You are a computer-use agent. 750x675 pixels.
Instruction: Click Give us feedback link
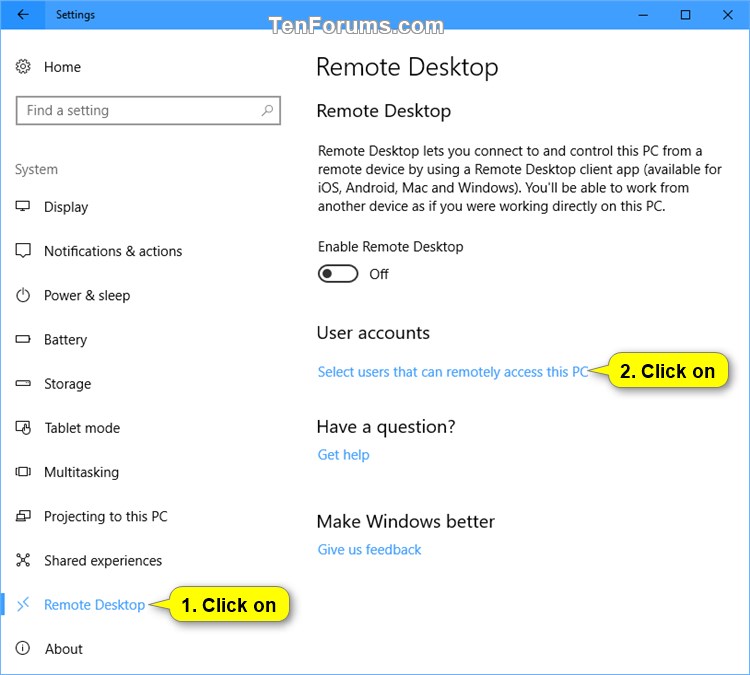pyautogui.click(x=369, y=549)
